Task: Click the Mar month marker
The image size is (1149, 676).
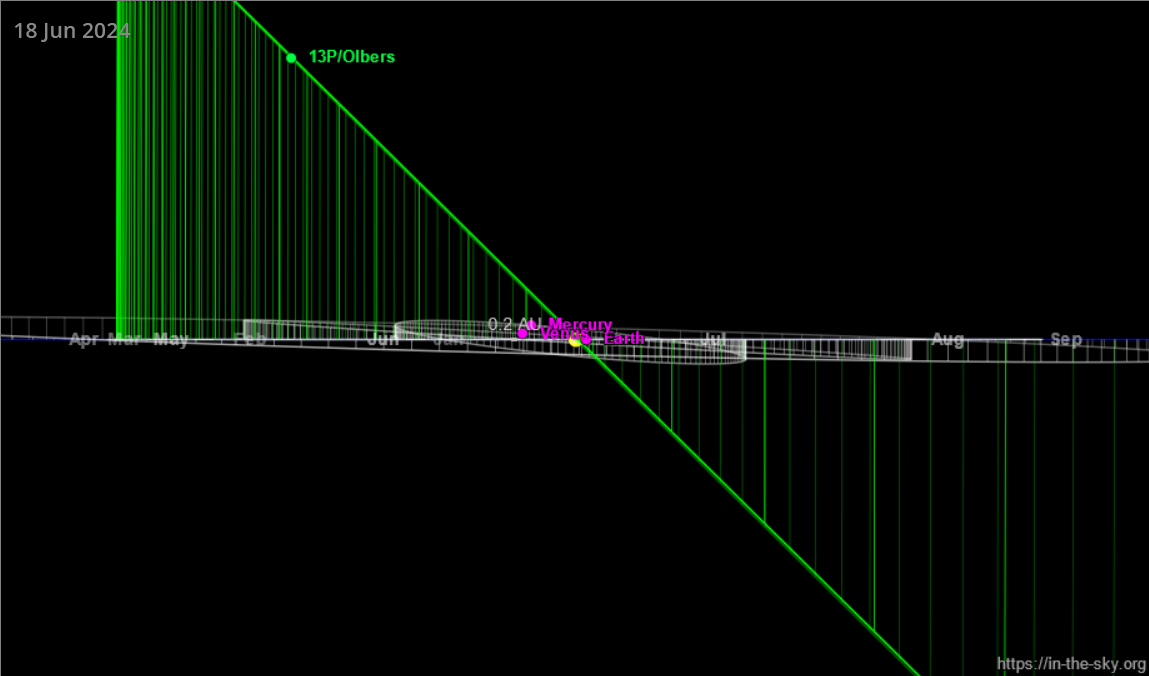Action: (x=125, y=340)
